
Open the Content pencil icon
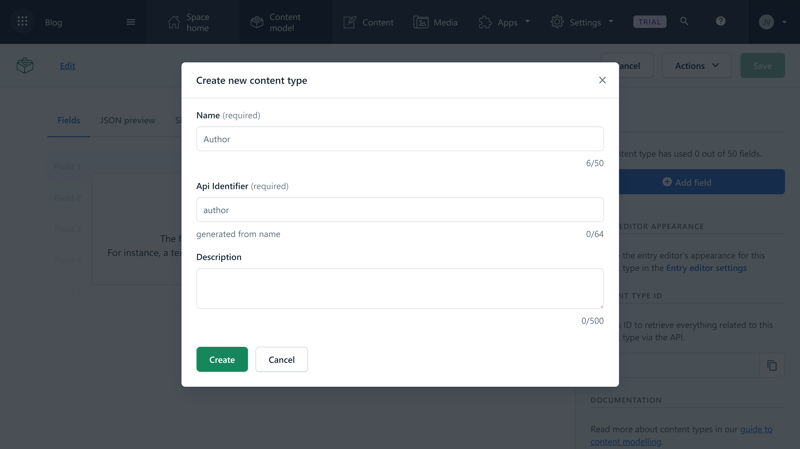(x=349, y=22)
